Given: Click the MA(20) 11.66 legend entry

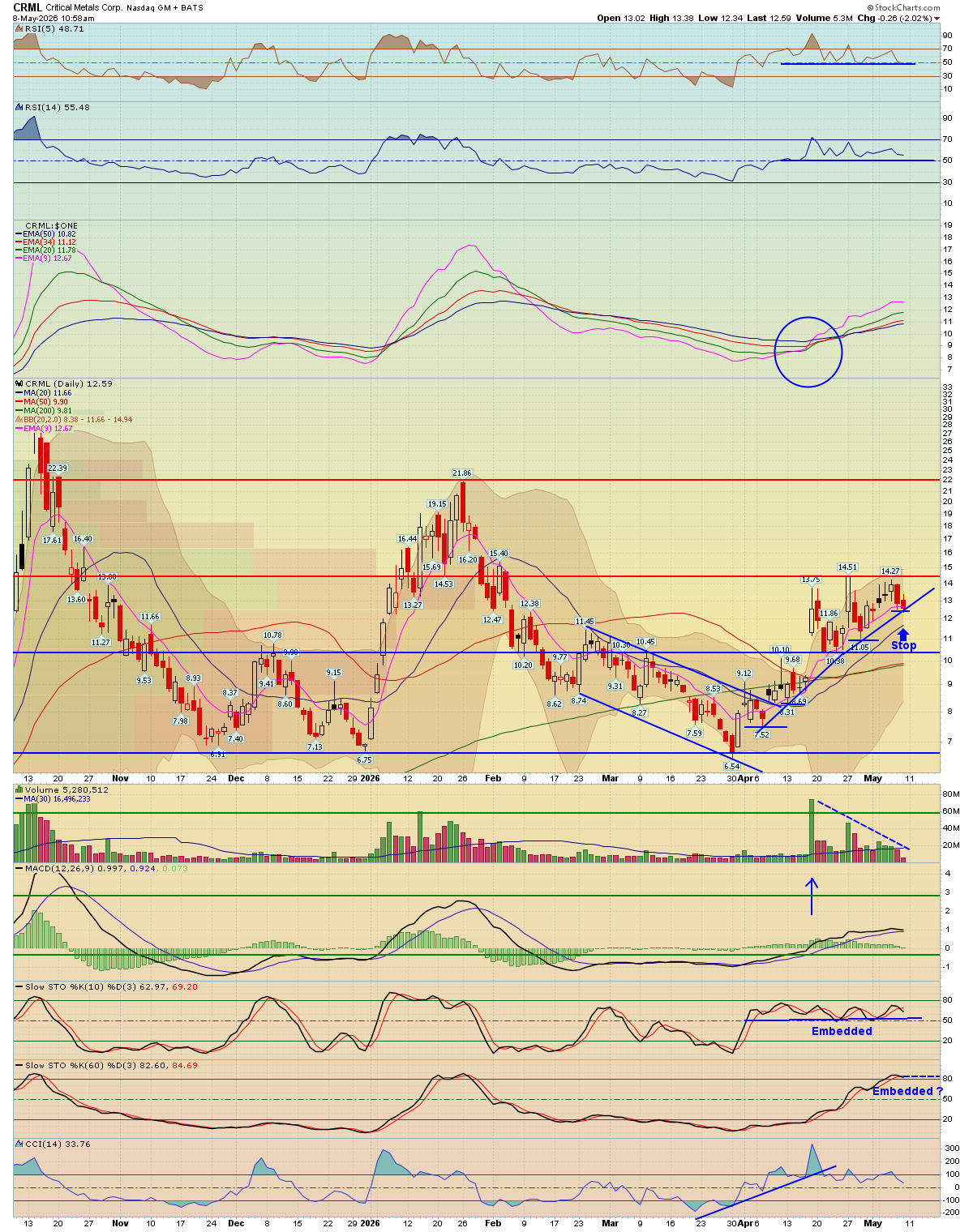Looking at the screenshot, I should pyautogui.click(x=47, y=393).
